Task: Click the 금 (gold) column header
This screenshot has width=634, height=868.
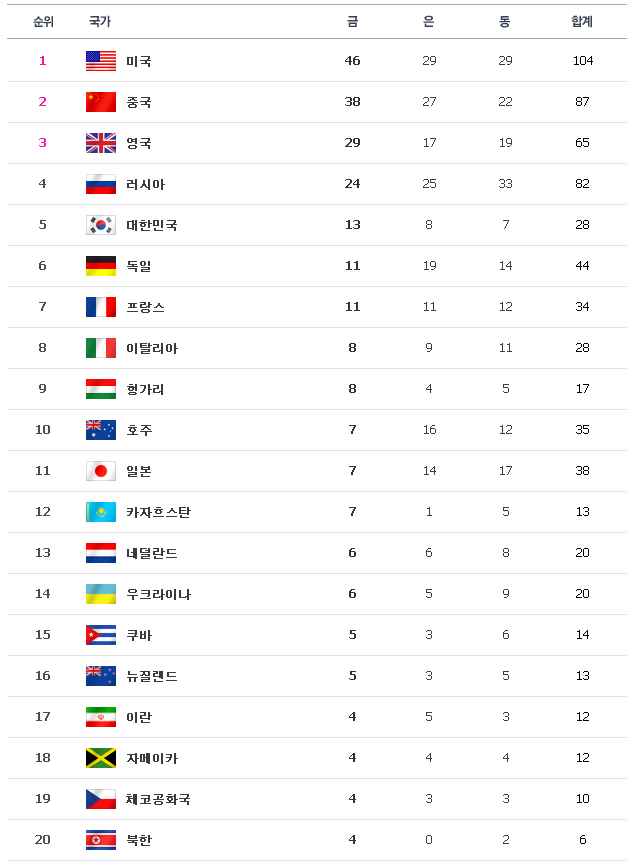Action: (353, 22)
